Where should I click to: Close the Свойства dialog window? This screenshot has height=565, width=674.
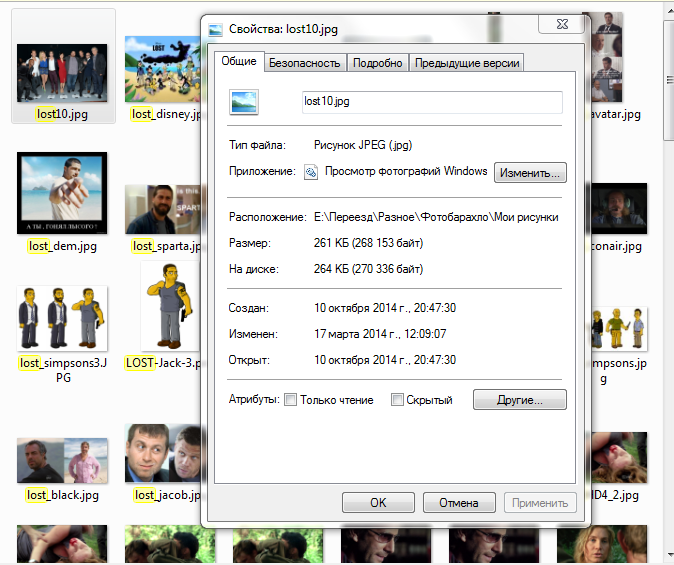click(562, 24)
